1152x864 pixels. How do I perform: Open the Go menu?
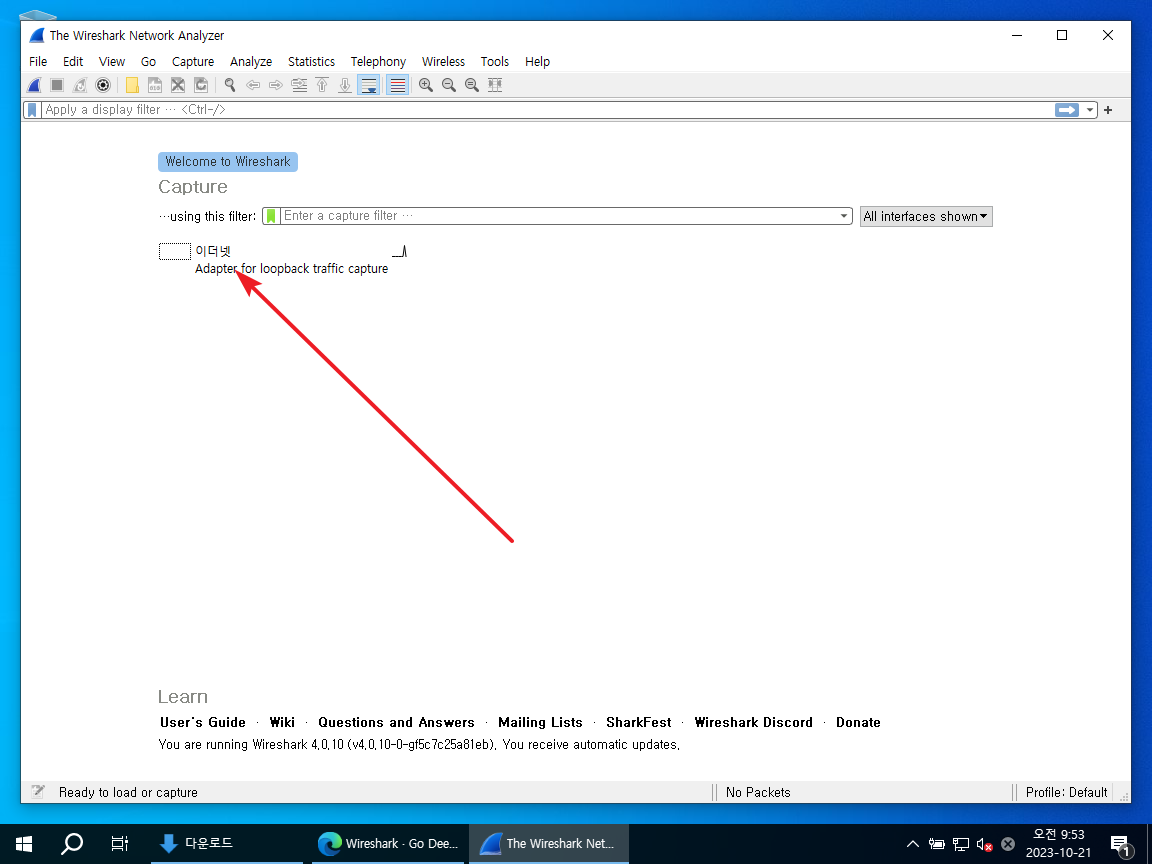click(148, 62)
